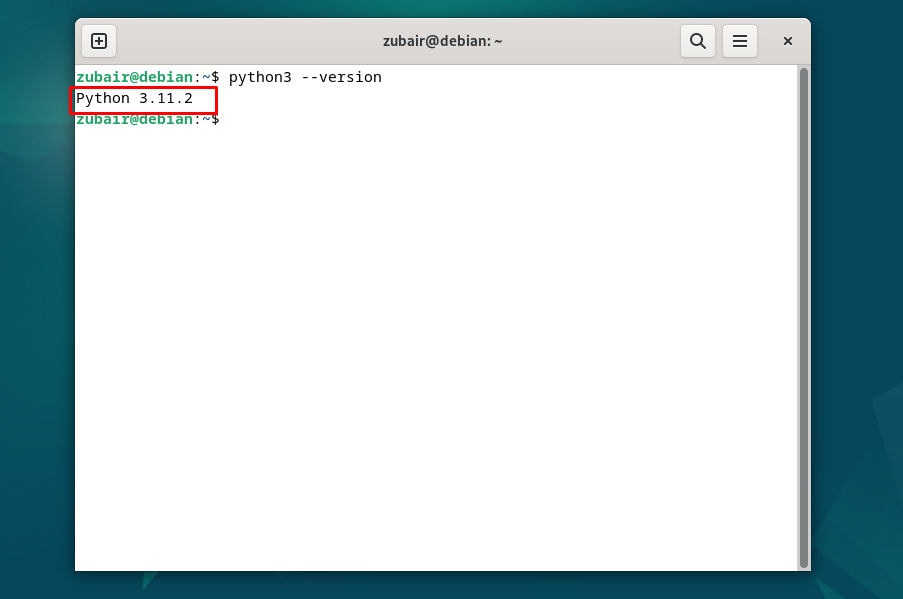Close the terminal window
Viewport: 903px width, 599px height.
pyautogui.click(x=788, y=41)
